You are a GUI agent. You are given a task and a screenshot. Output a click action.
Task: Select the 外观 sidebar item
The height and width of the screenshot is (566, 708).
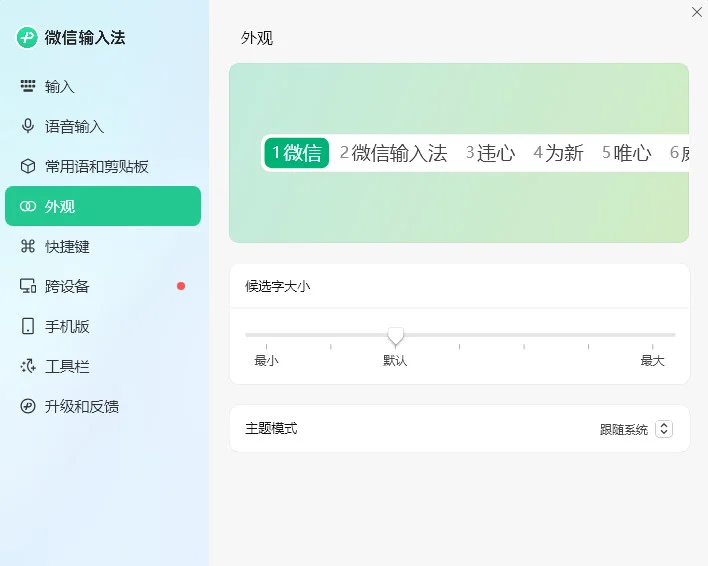coord(103,206)
